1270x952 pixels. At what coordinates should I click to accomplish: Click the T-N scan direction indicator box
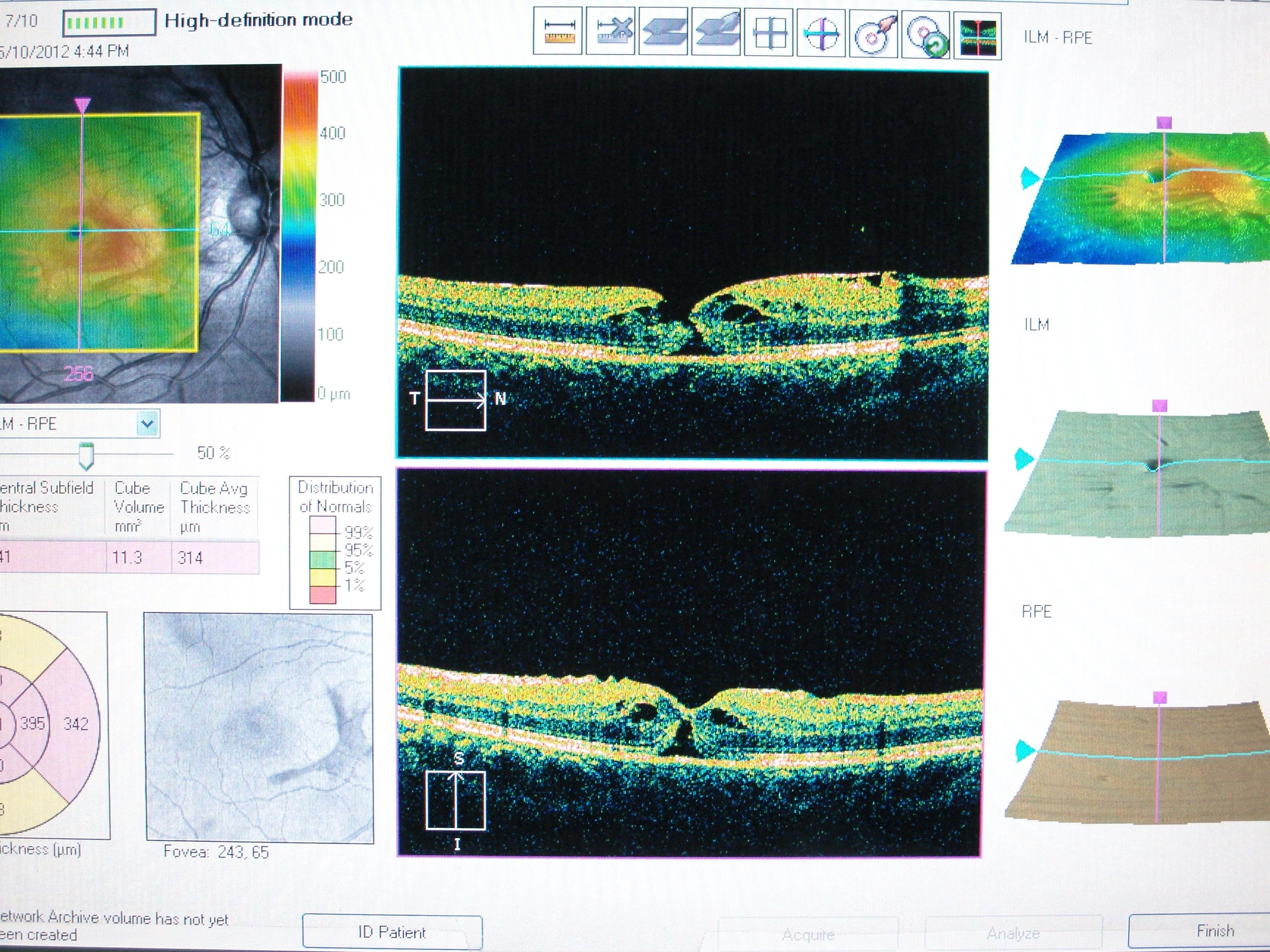coord(456,400)
